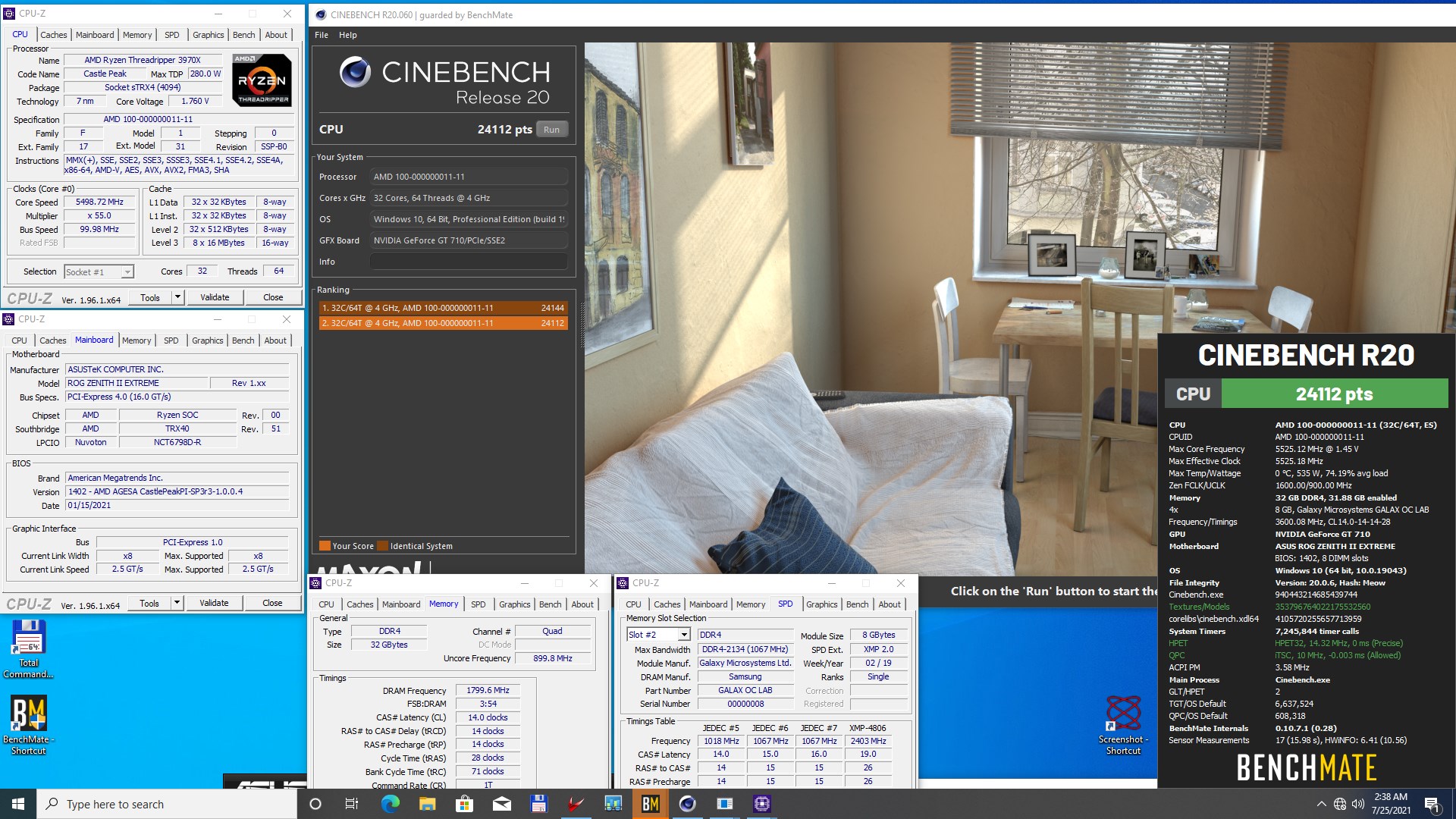The width and height of the screenshot is (1456, 819).
Task: Open the Mail app on taskbar
Action: click(x=501, y=804)
